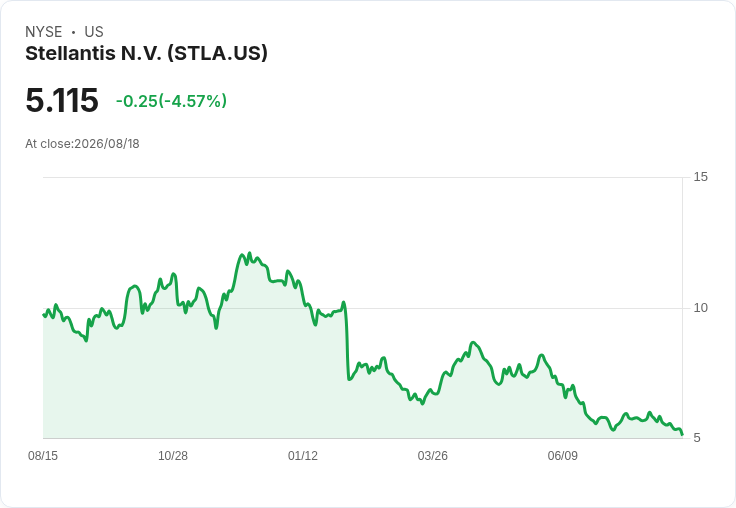Click the US market label
736x508 pixels.
coord(94,32)
